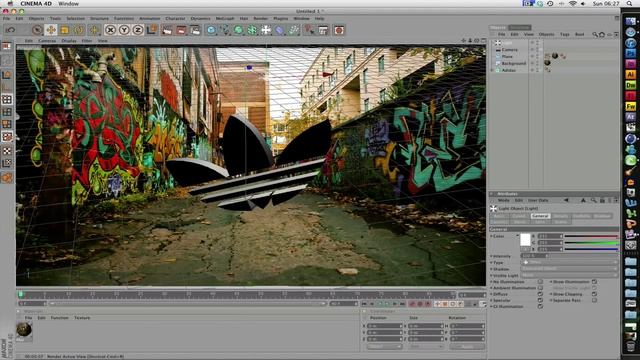Click the timeline ruler frame marker
The width and height of the screenshot is (640, 360).
coord(21,294)
